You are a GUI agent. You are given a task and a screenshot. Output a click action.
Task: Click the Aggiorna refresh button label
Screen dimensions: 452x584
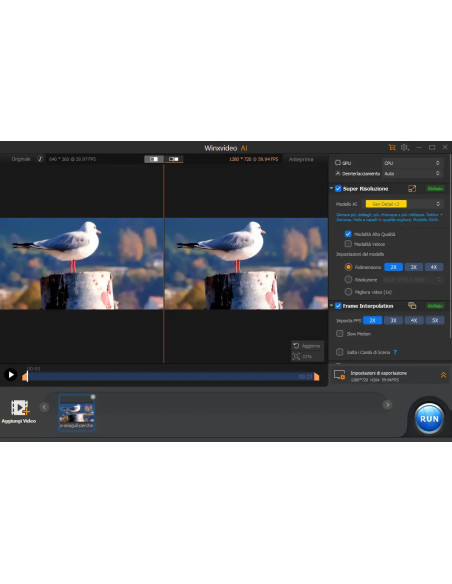[x=311, y=346]
